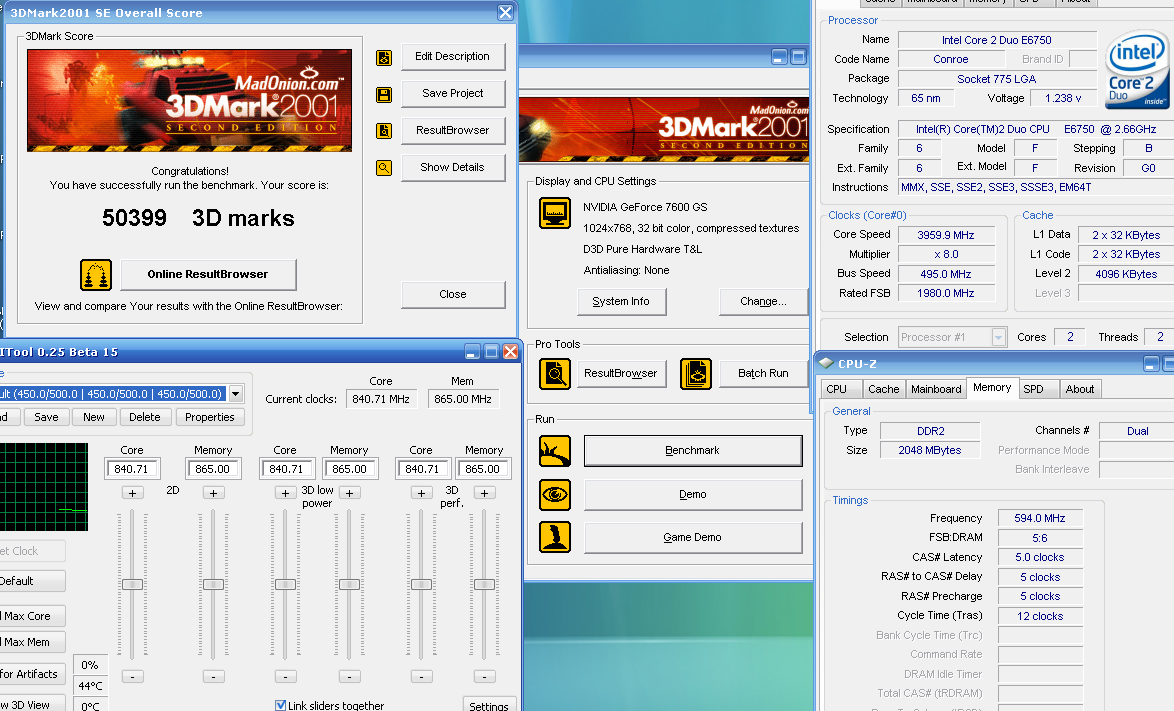Click the Core Speed value 3959.9 MHz
The width and height of the screenshot is (1174, 711).
click(946, 235)
